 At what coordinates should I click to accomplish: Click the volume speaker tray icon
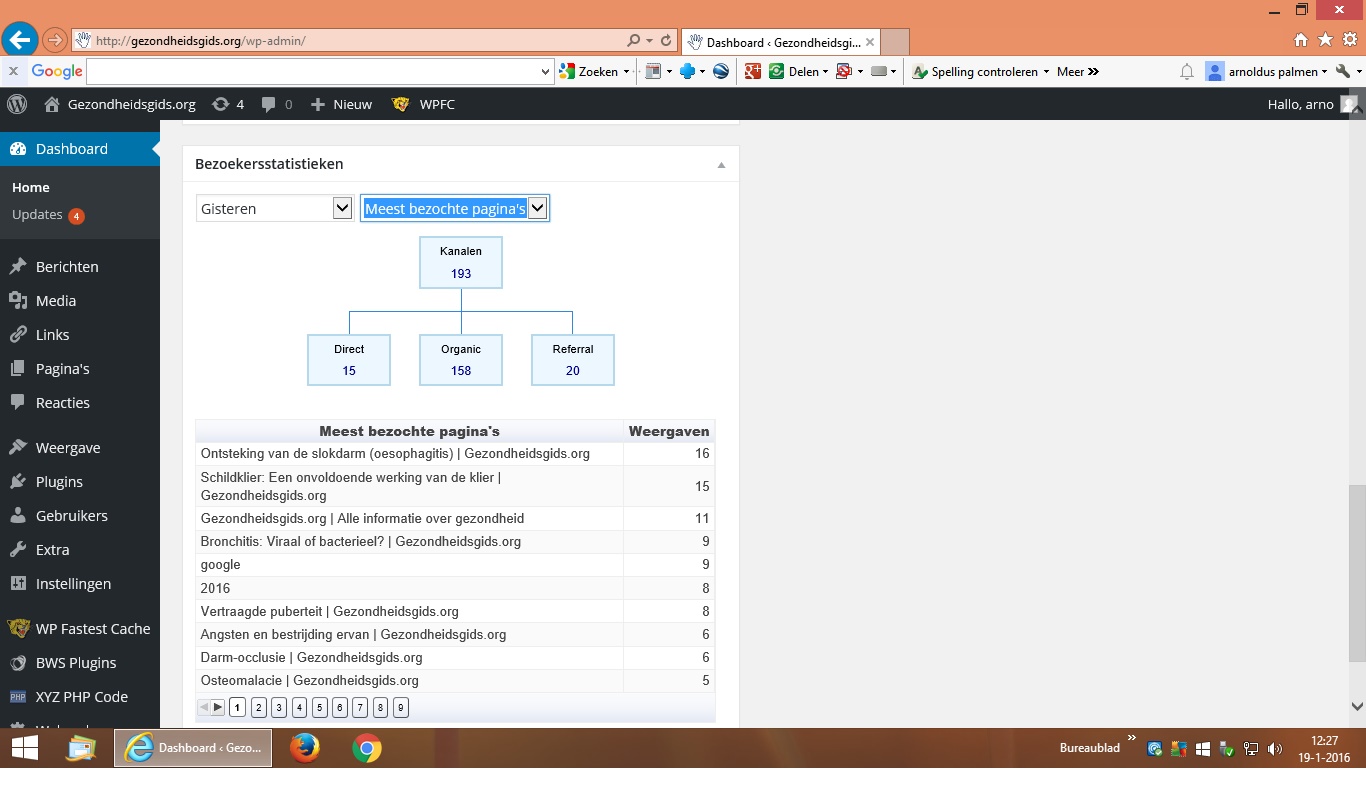pos(1275,748)
